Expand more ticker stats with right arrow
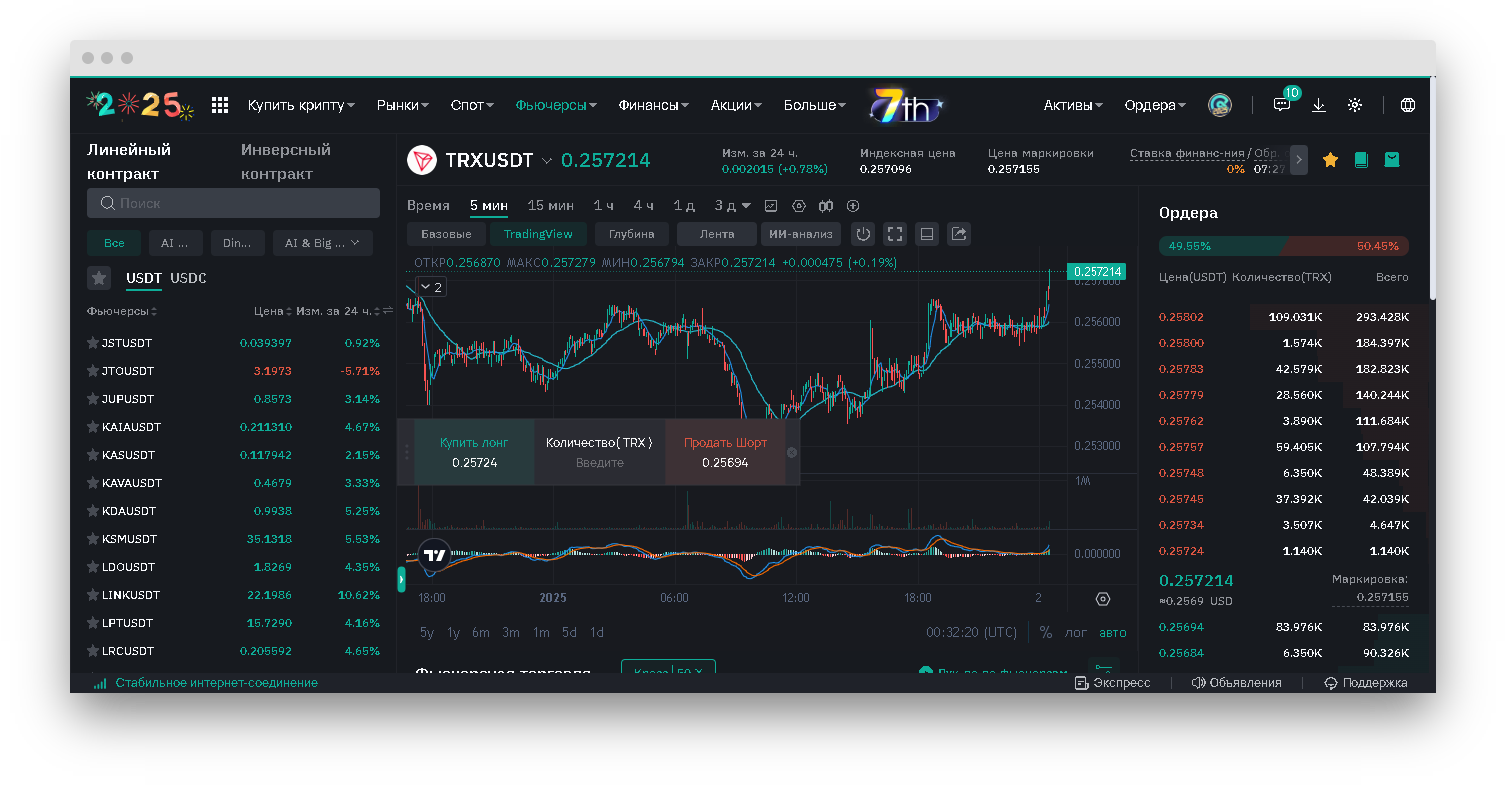1506x793 pixels. coord(1298,159)
